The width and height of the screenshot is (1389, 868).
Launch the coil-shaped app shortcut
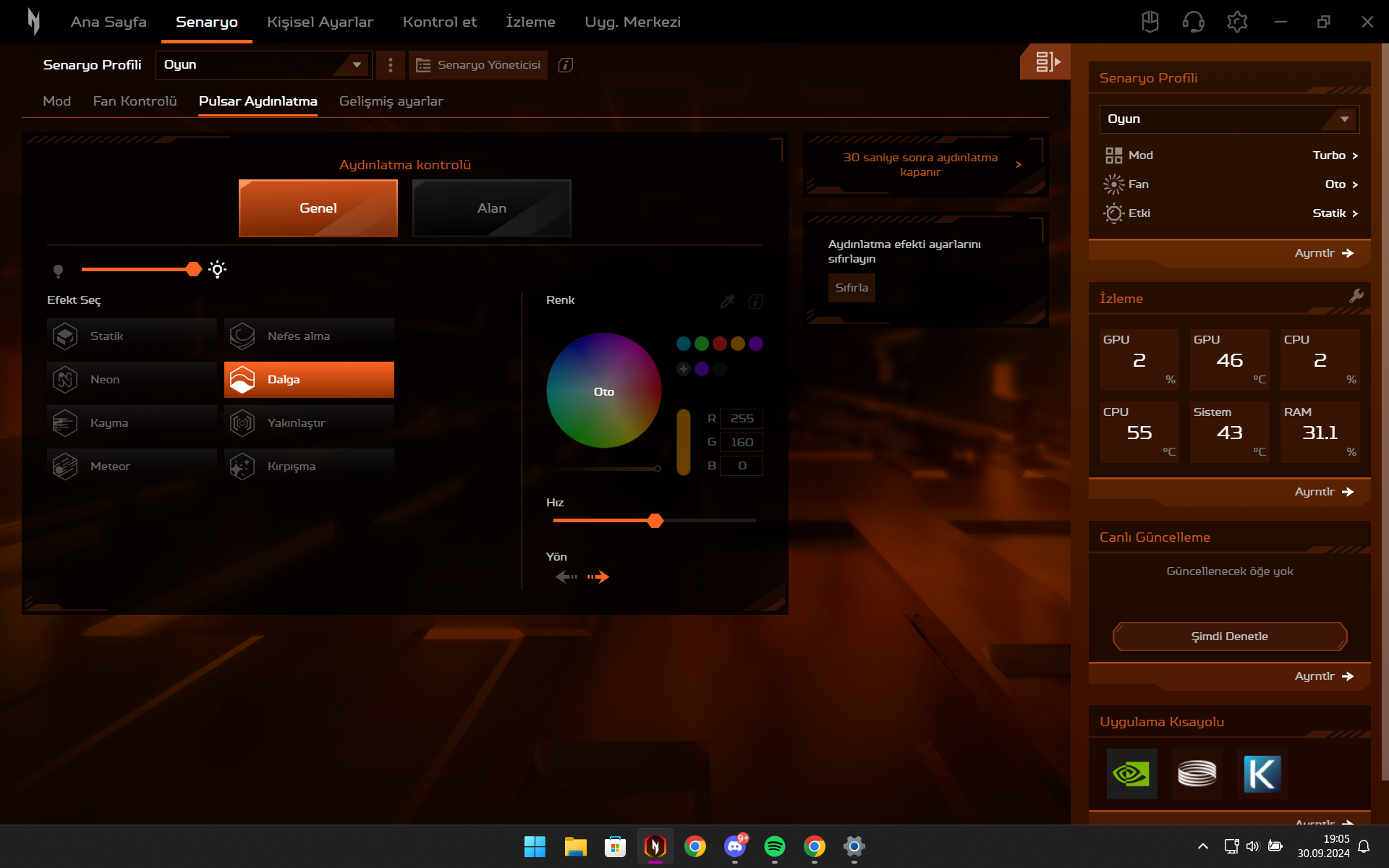(1197, 774)
